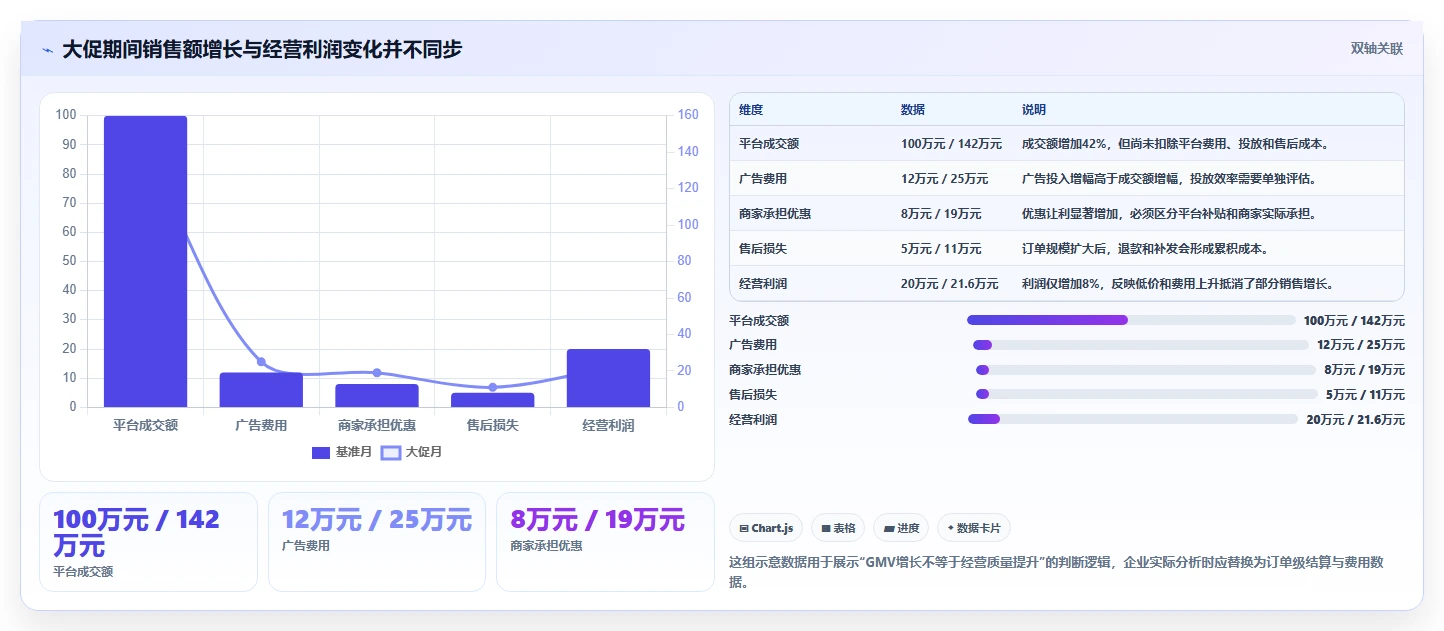Open the 平台成交额 data card
The height and width of the screenshot is (631, 1444).
coord(148,542)
